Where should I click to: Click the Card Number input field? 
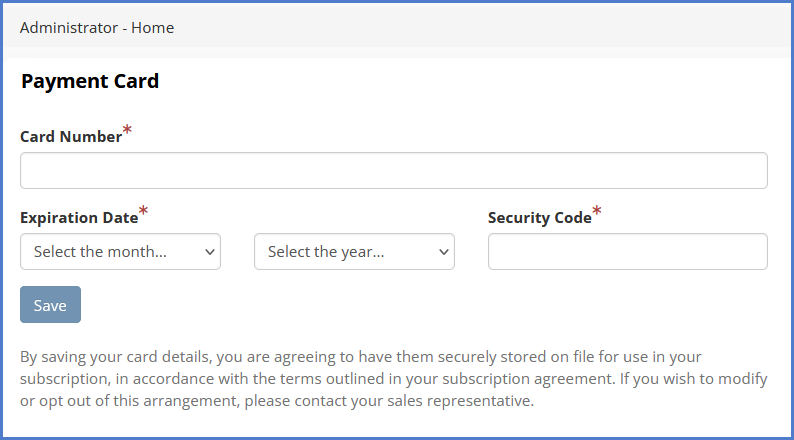pyautogui.click(x=393, y=171)
